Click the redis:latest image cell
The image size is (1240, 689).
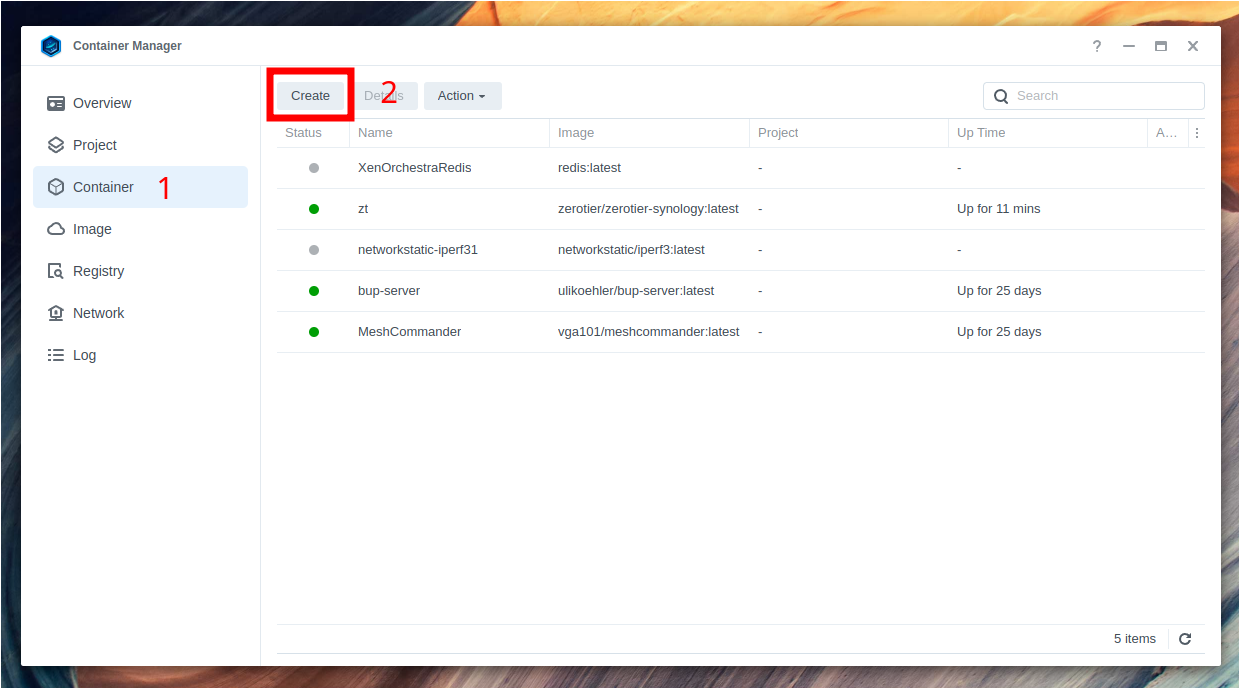tap(589, 168)
